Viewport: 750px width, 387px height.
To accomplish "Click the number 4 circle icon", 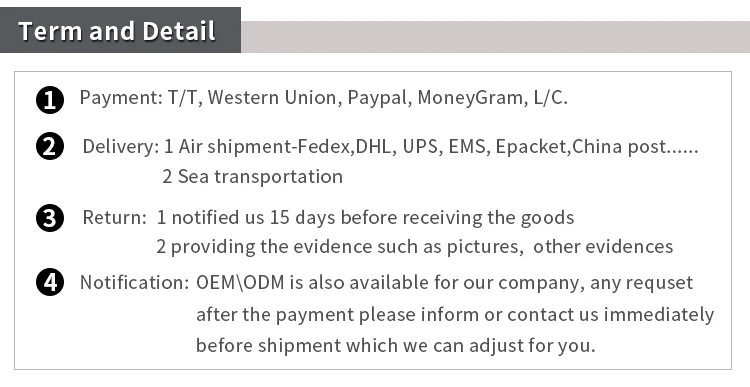I will [50, 282].
